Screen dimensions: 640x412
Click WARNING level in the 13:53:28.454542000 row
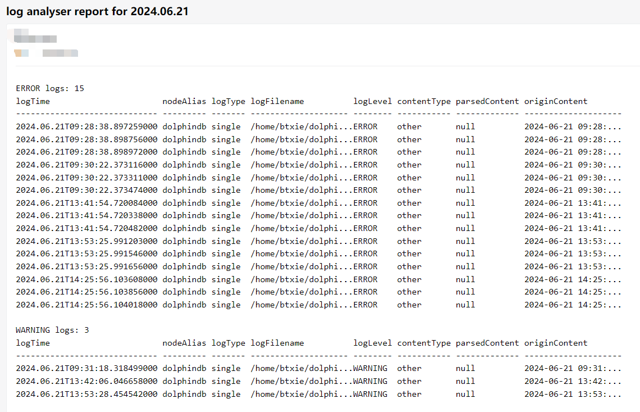(x=369, y=394)
